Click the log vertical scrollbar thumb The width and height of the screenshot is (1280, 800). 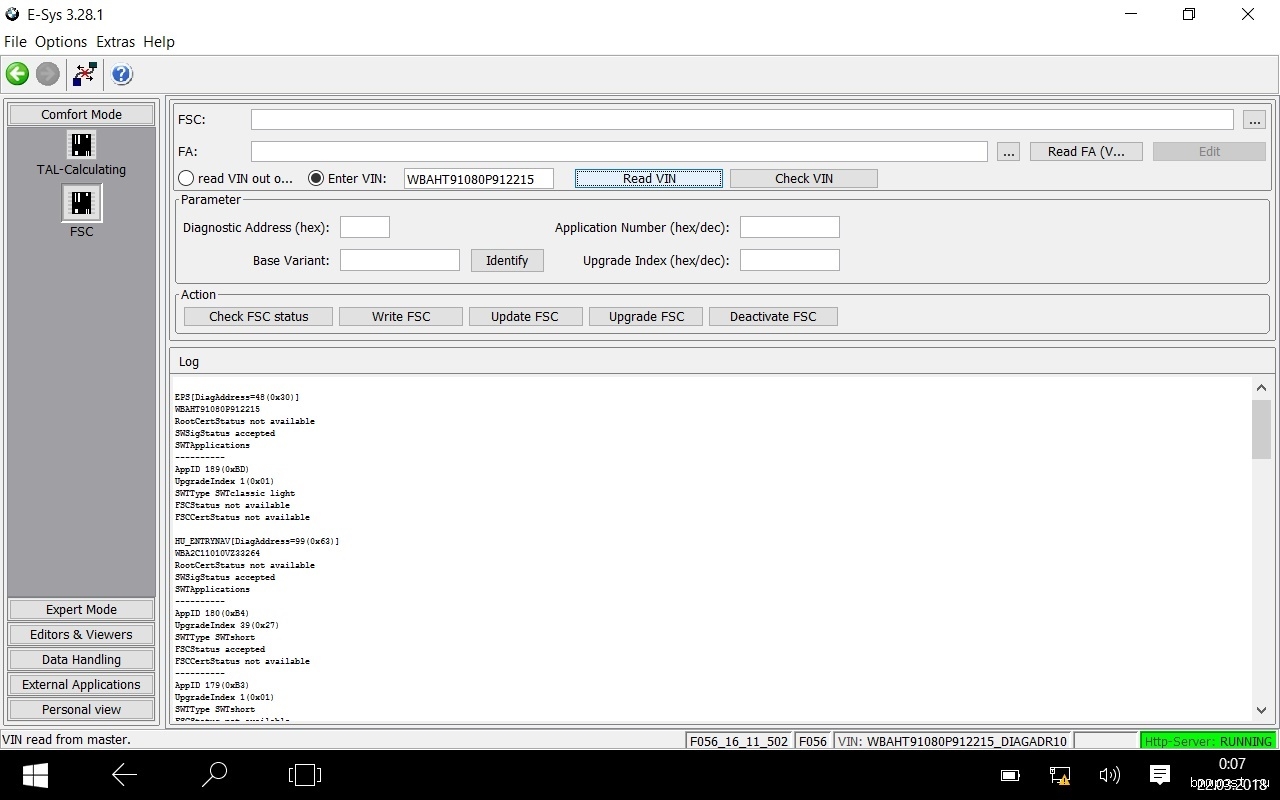(1261, 428)
